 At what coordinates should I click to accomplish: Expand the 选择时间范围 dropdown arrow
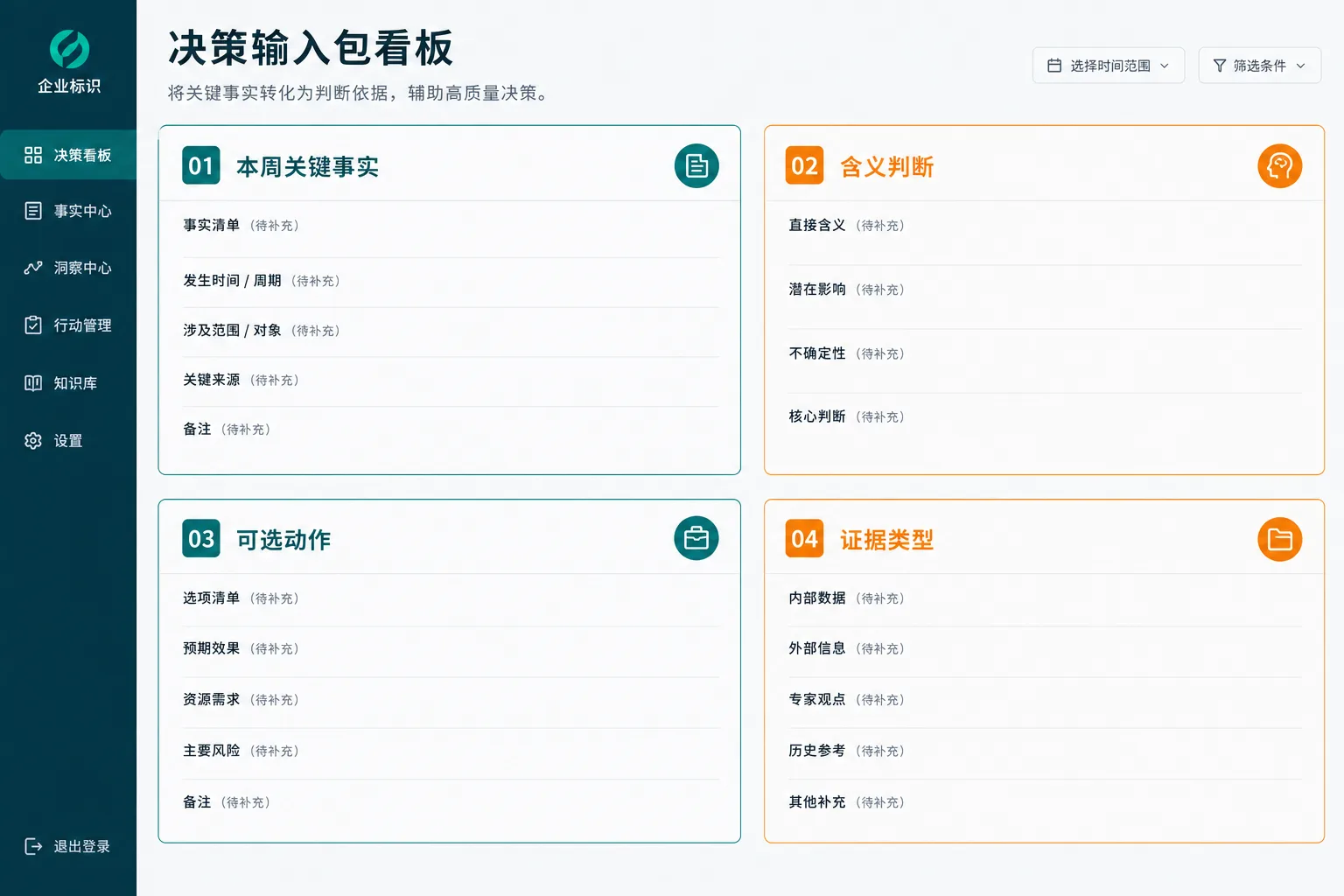coord(1165,66)
